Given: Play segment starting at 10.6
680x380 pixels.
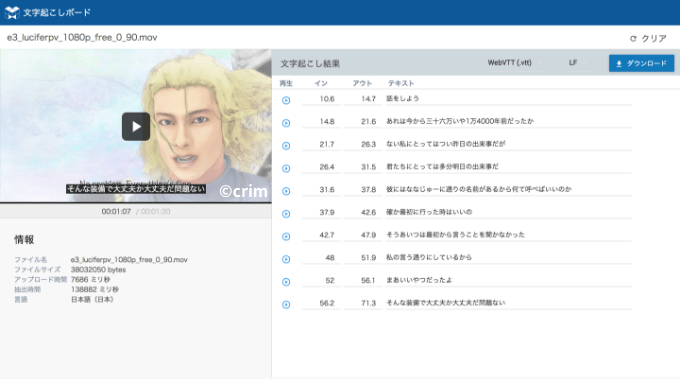Looking at the screenshot, I should (x=286, y=100).
